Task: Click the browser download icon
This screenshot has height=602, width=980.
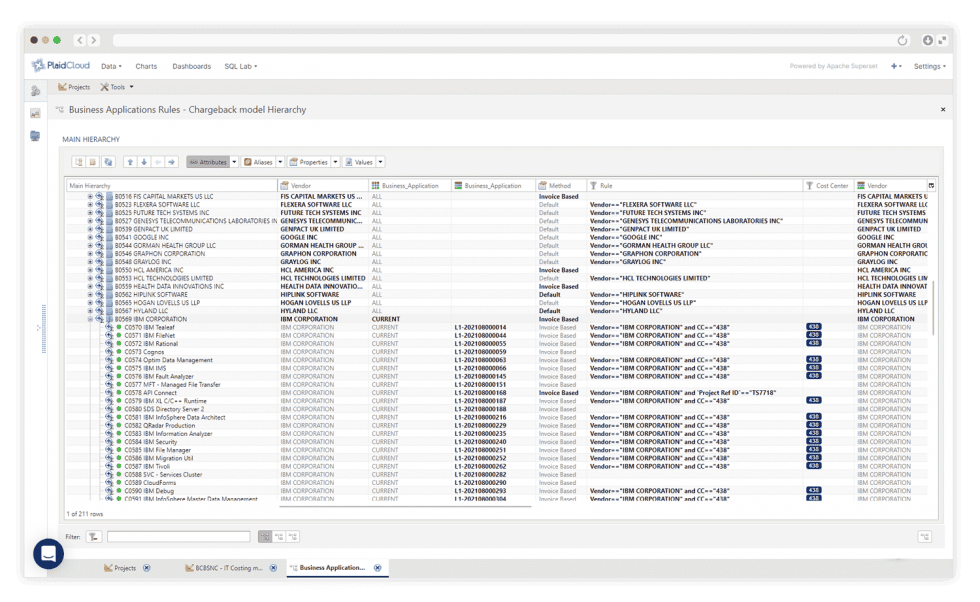Action: tap(928, 40)
